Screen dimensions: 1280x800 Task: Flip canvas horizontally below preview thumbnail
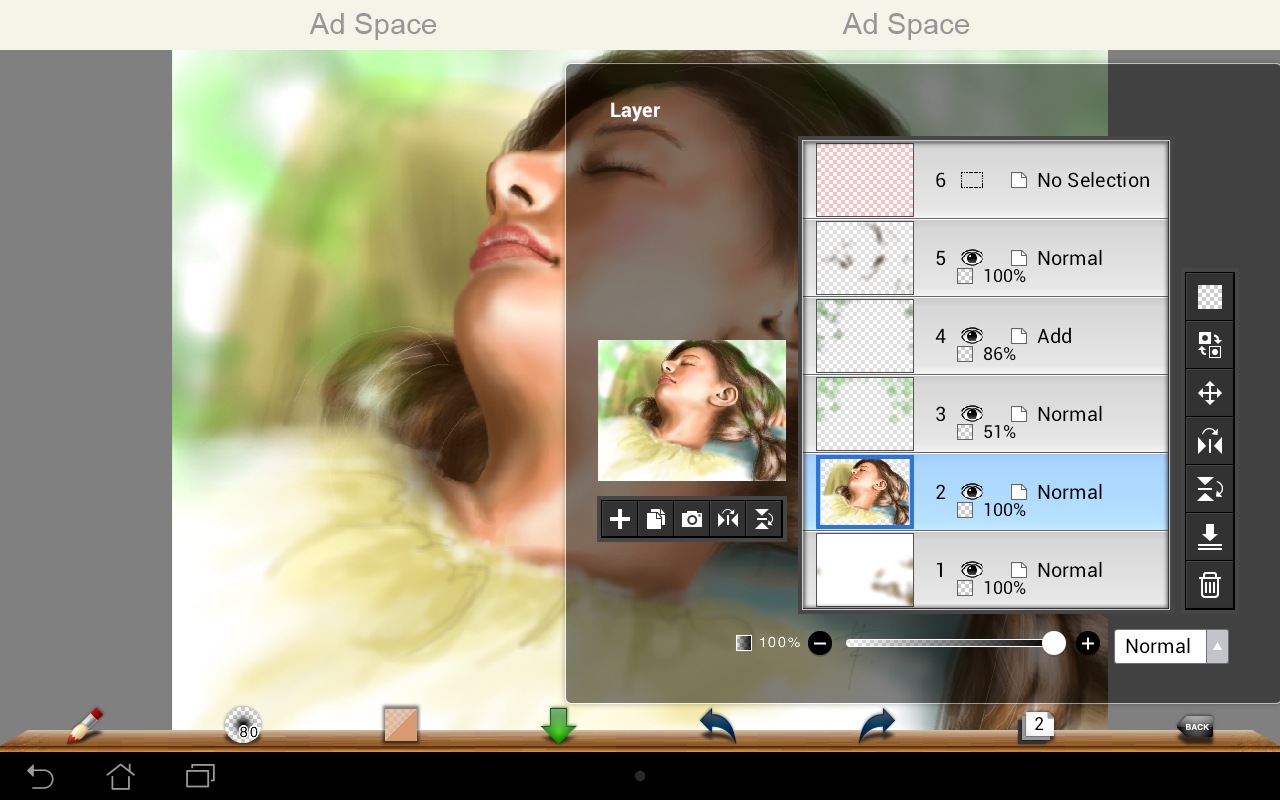(x=728, y=519)
